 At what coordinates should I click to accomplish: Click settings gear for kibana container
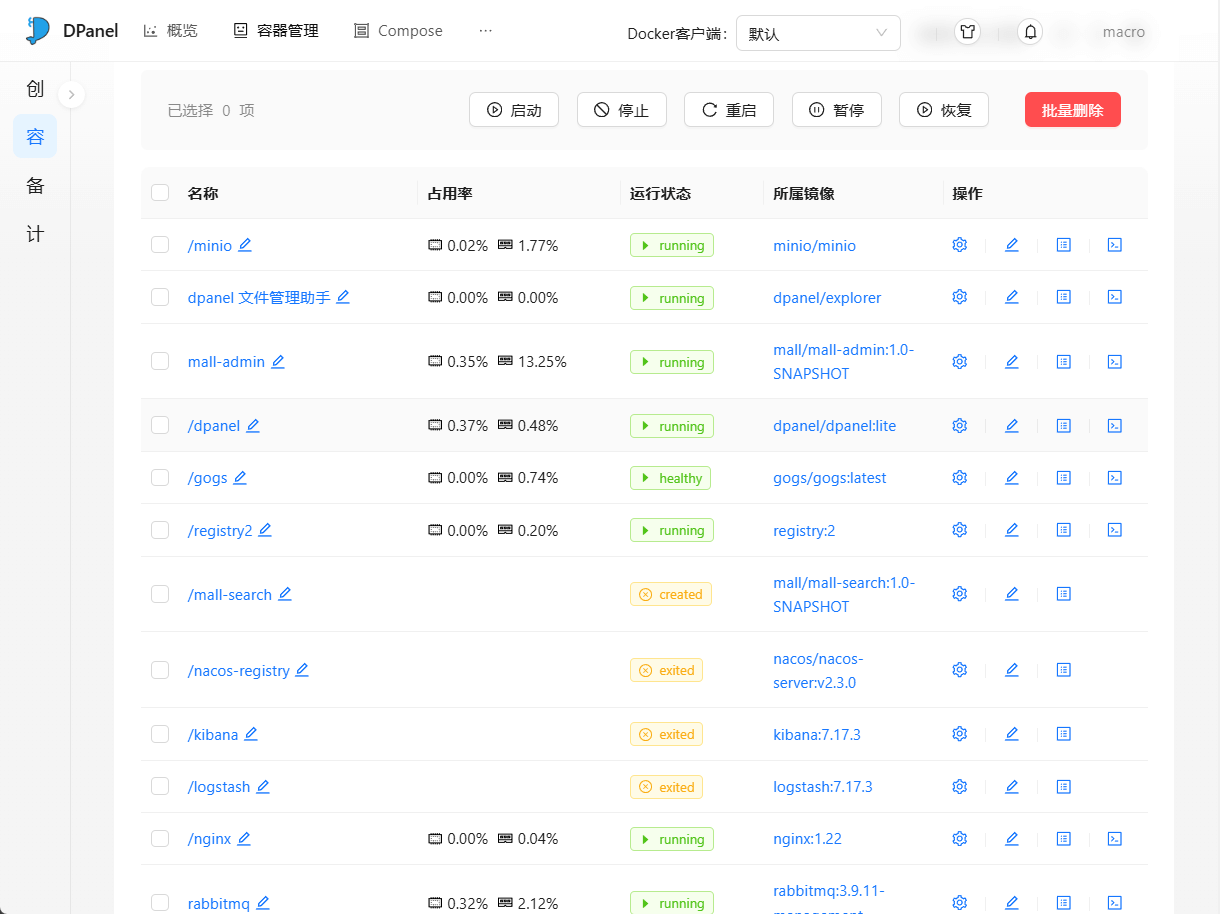pyautogui.click(x=960, y=734)
